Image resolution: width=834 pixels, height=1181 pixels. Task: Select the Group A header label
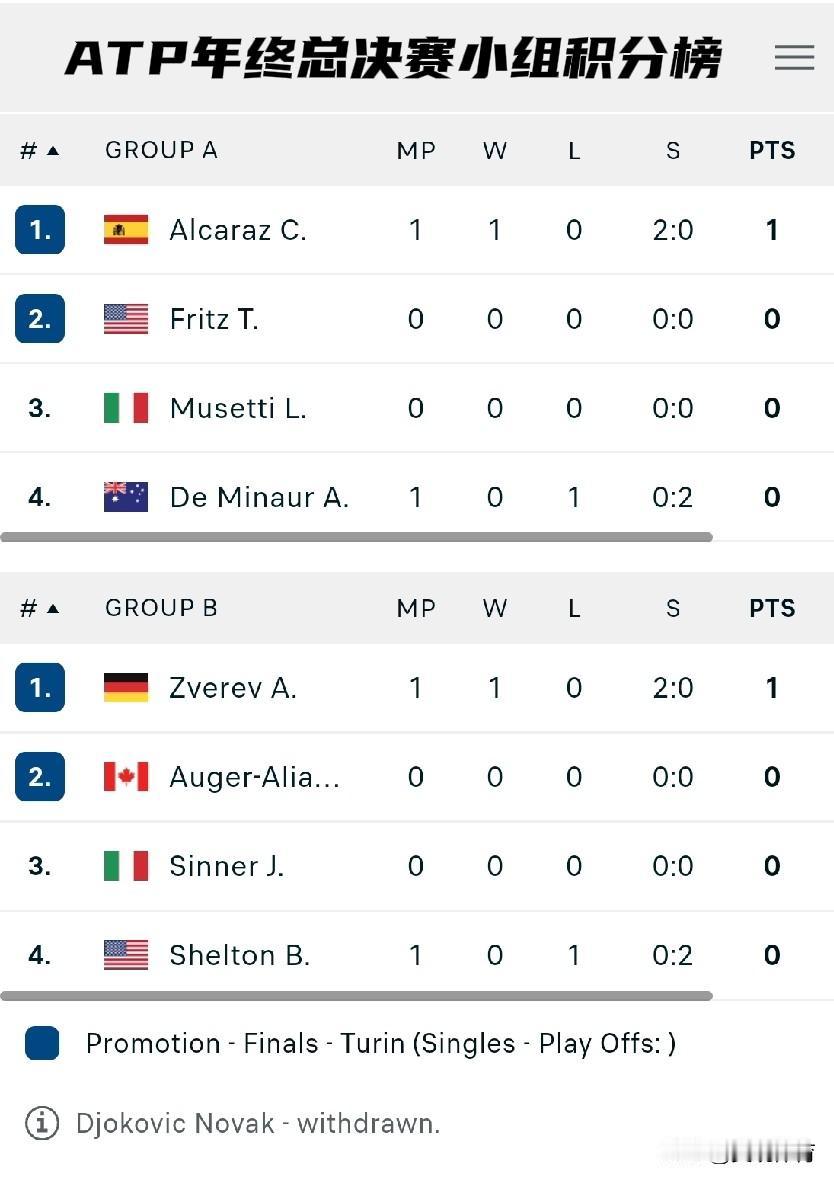click(x=161, y=151)
